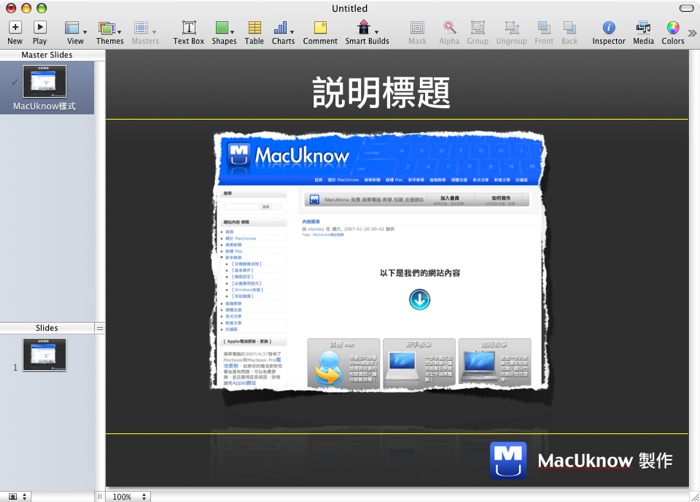Viewport: 700px width, 502px height.
Task: Add a Comment to slide
Action: (320, 33)
